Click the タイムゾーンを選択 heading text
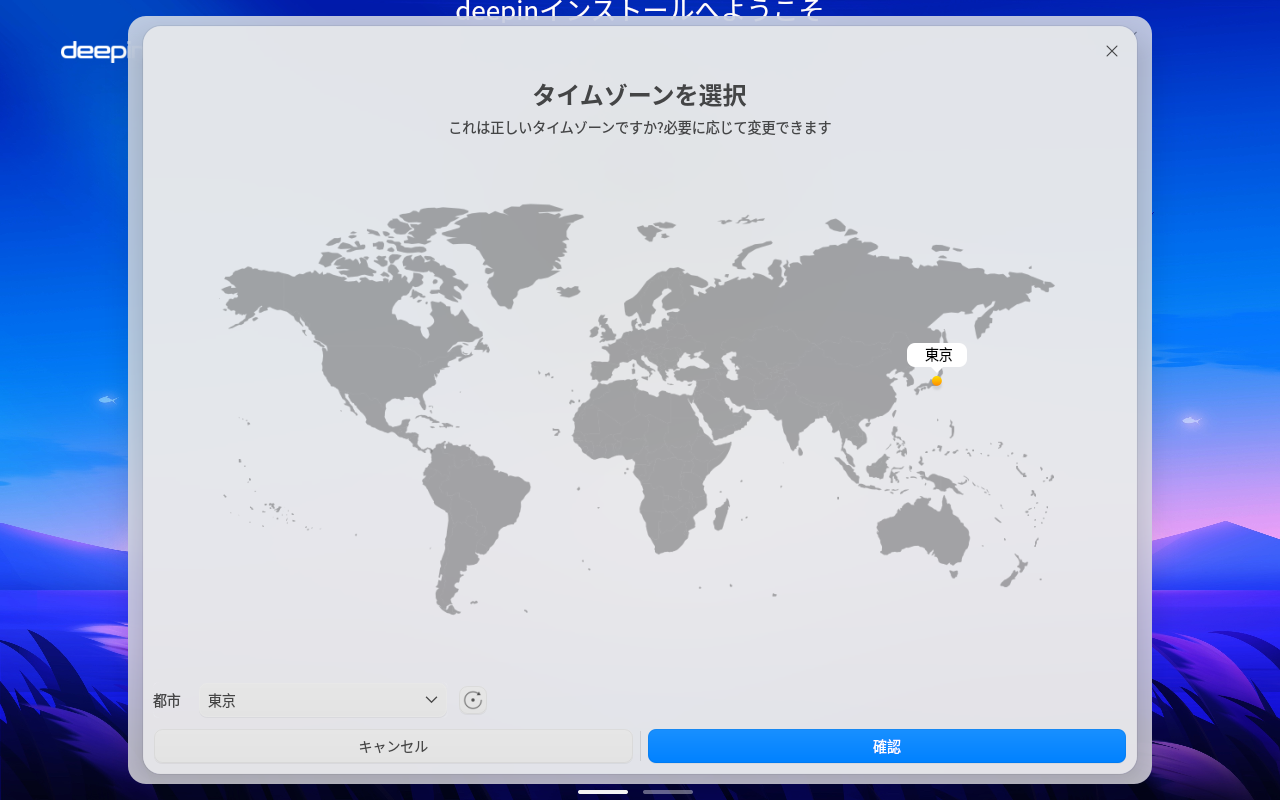This screenshot has height=800, width=1280. [x=639, y=95]
